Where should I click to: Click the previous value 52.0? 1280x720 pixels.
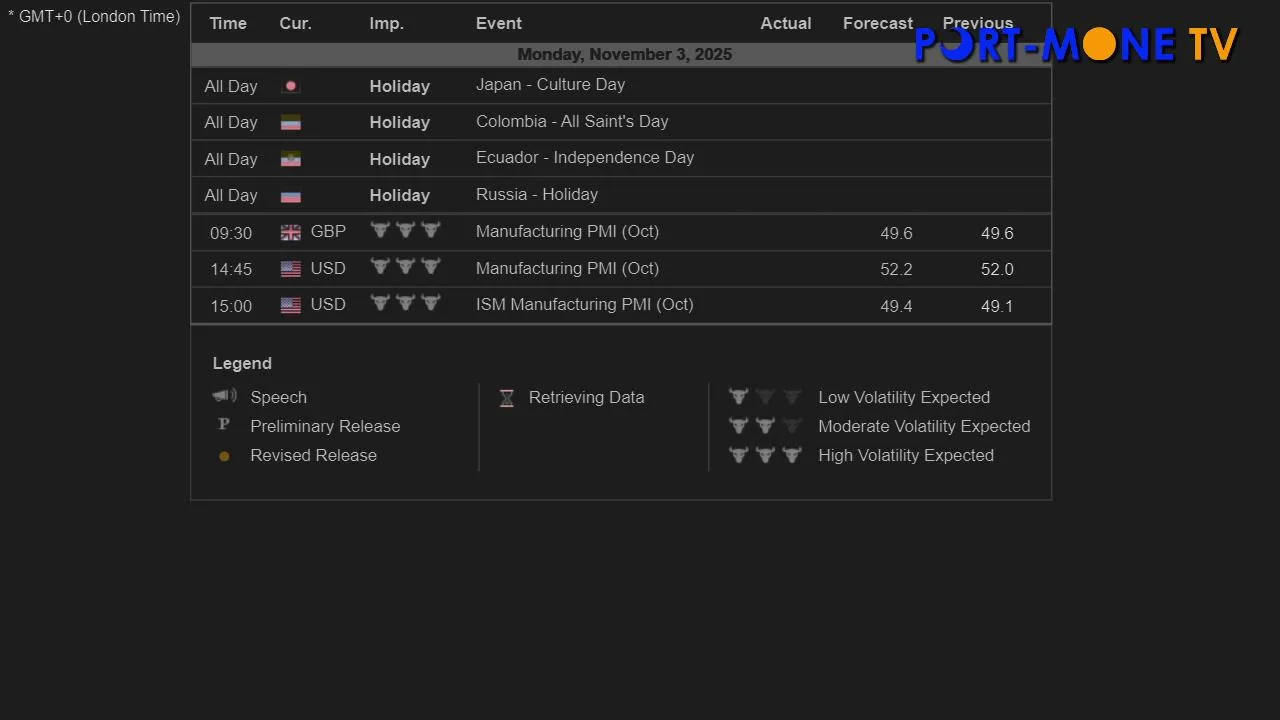click(x=997, y=270)
